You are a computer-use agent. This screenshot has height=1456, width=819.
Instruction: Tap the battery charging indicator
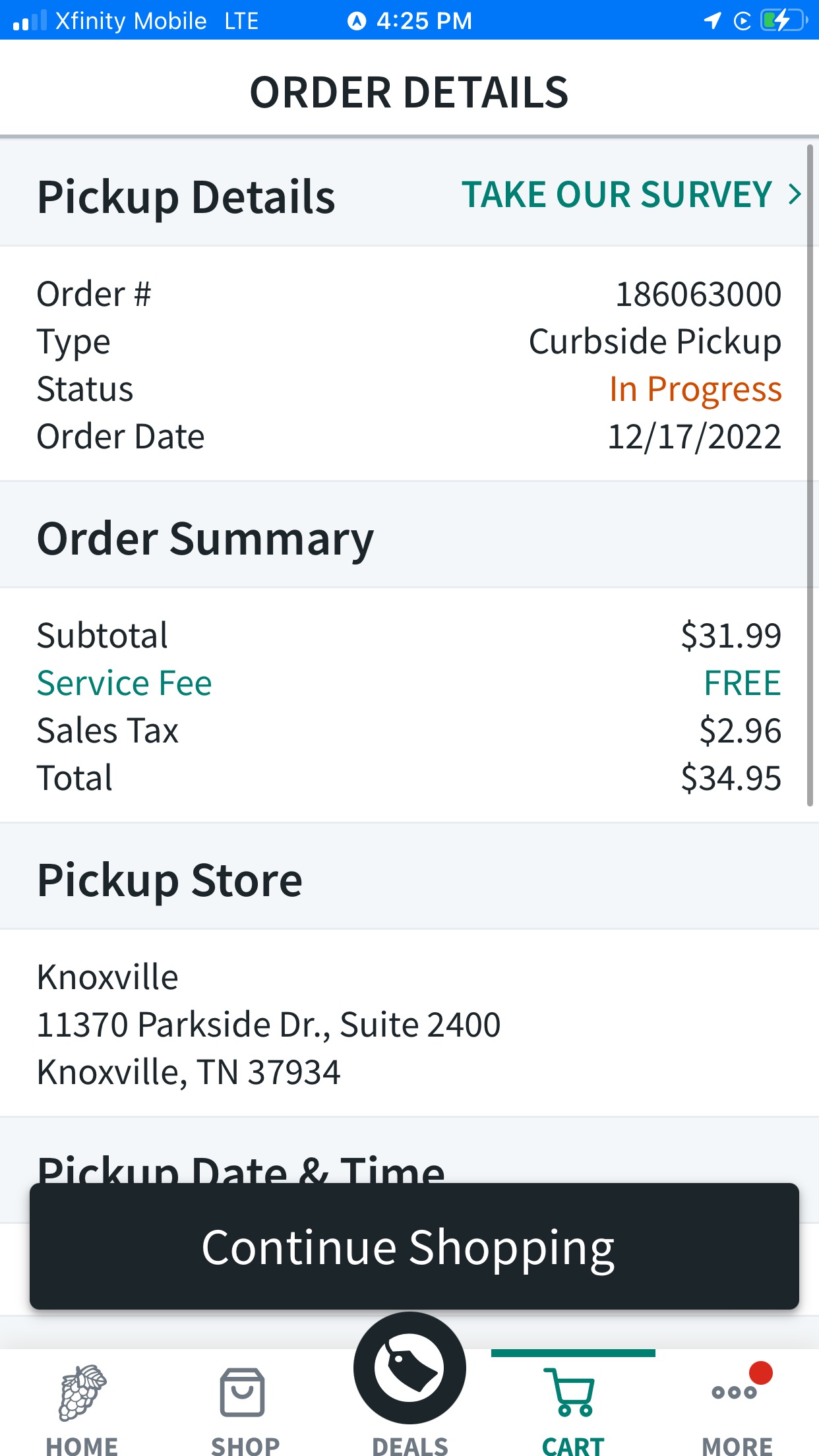point(783,20)
